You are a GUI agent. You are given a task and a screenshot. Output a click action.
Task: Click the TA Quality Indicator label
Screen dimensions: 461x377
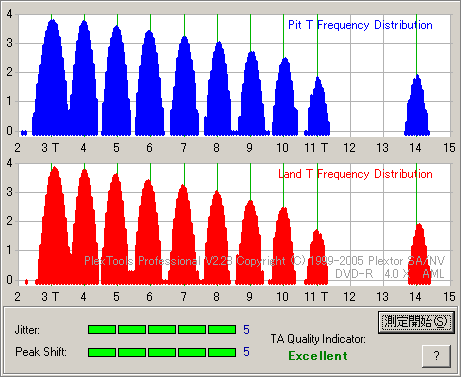point(318,339)
